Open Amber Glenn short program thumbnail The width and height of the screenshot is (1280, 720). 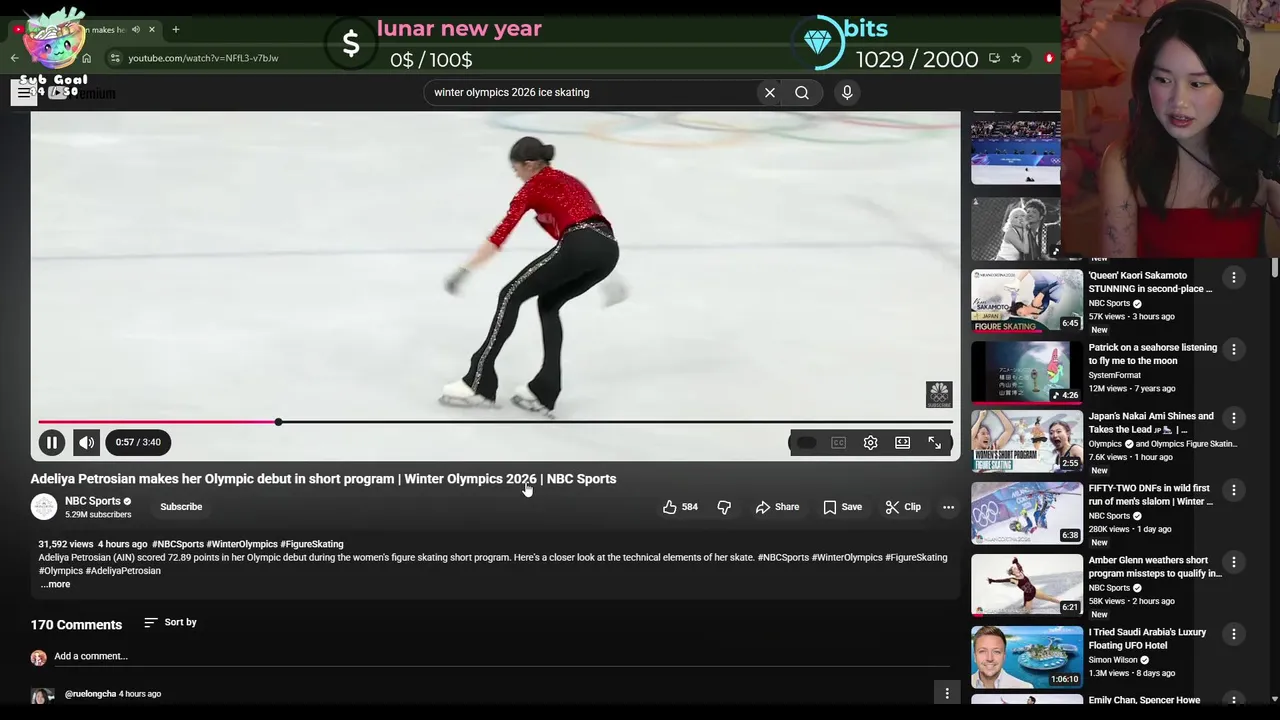pyautogui.click(x=1027, y=584)
